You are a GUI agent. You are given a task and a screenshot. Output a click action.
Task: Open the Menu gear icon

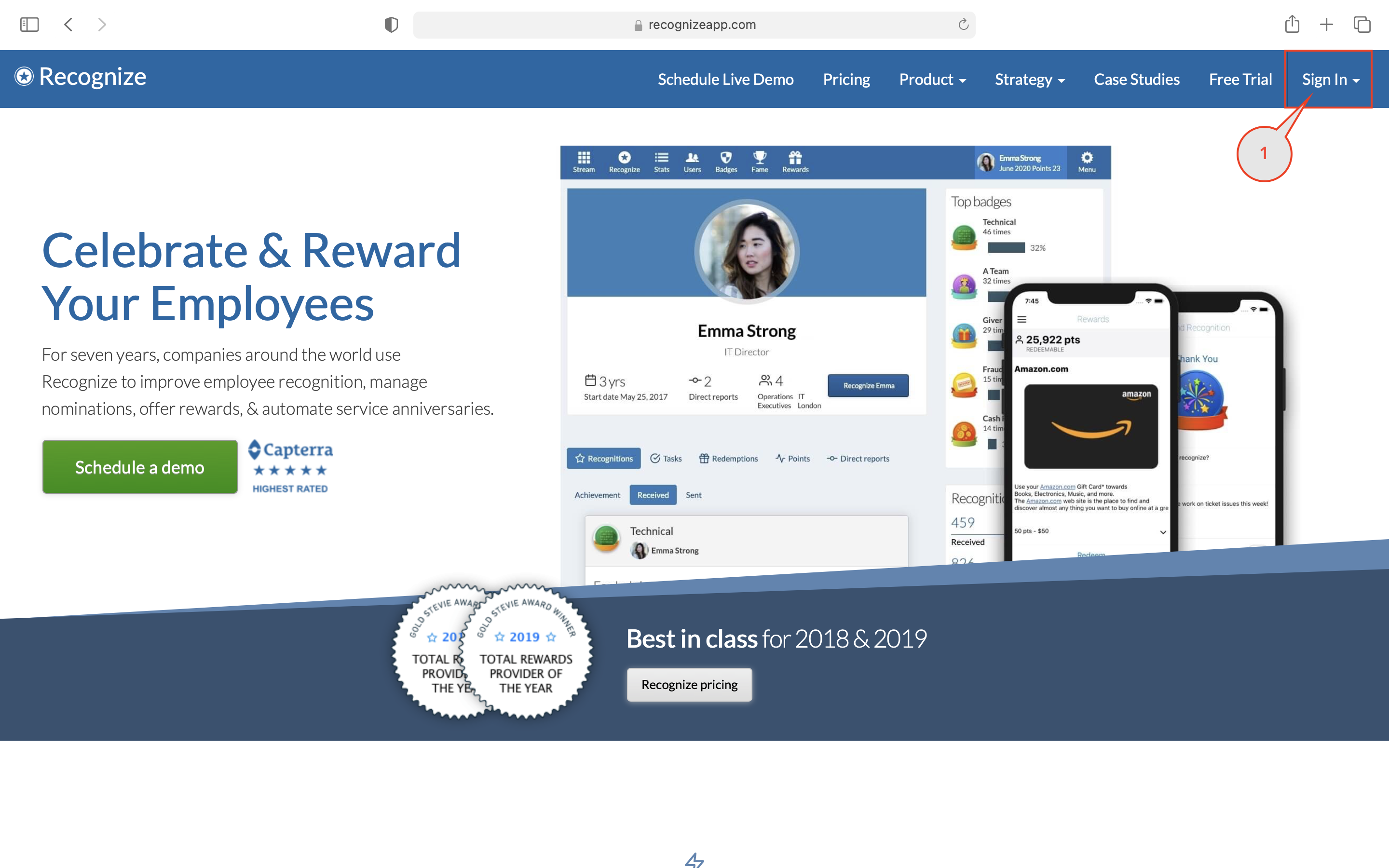click(x=1087, y=162)
